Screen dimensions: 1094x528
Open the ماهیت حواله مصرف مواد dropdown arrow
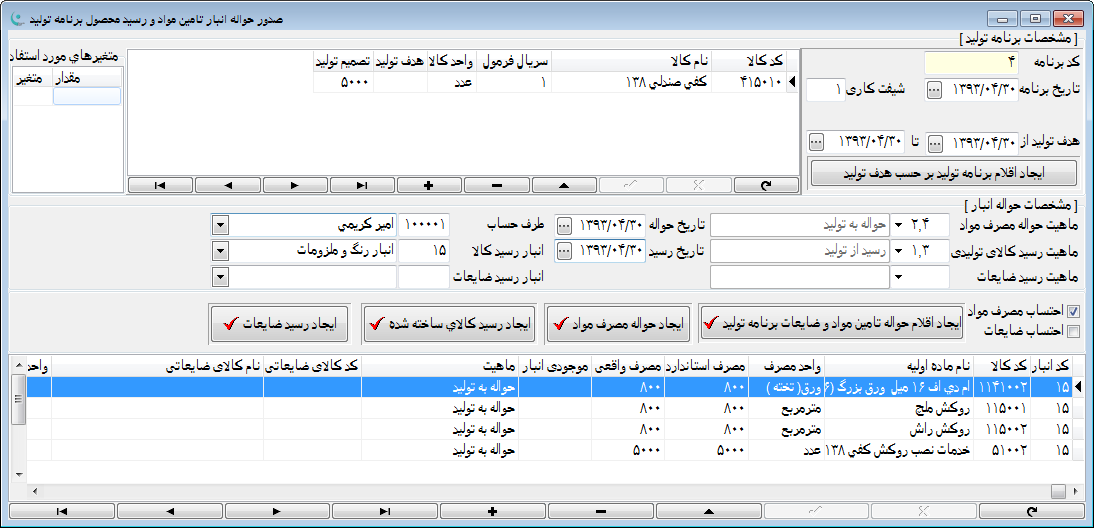pyautogui.click(x=897, y=224)
